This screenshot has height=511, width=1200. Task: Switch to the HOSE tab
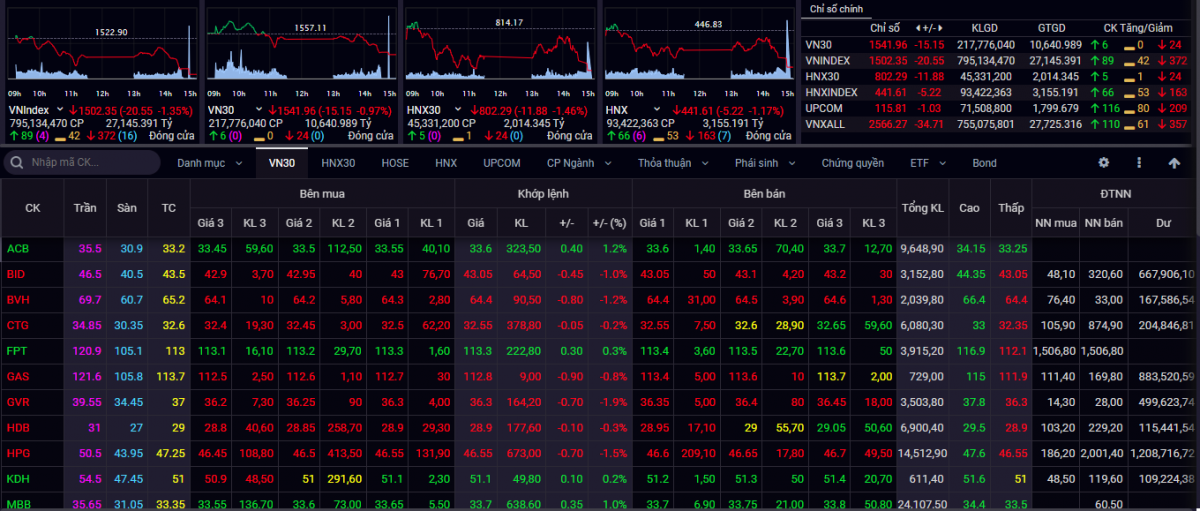coord(396,162)
